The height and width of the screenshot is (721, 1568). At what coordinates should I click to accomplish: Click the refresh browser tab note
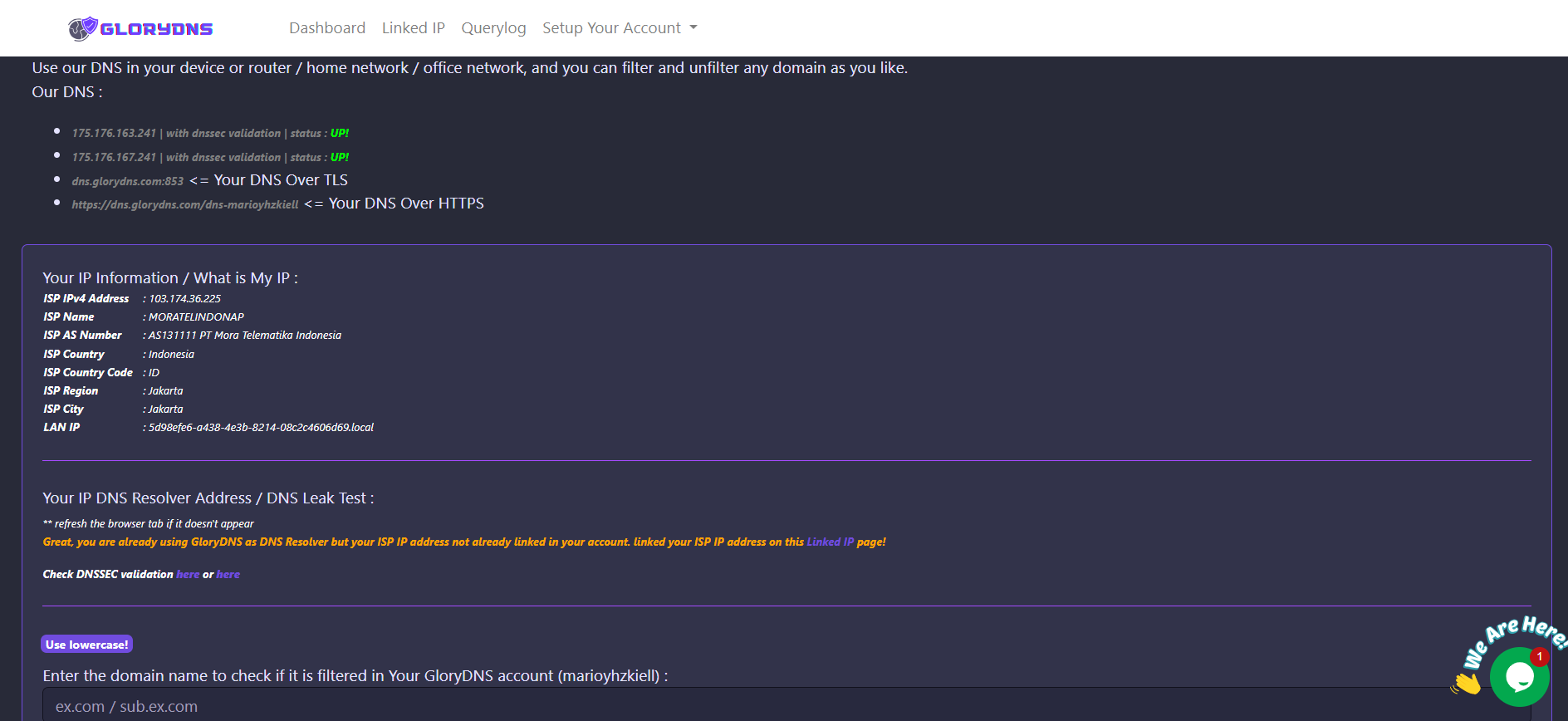(x=149, y=524)
